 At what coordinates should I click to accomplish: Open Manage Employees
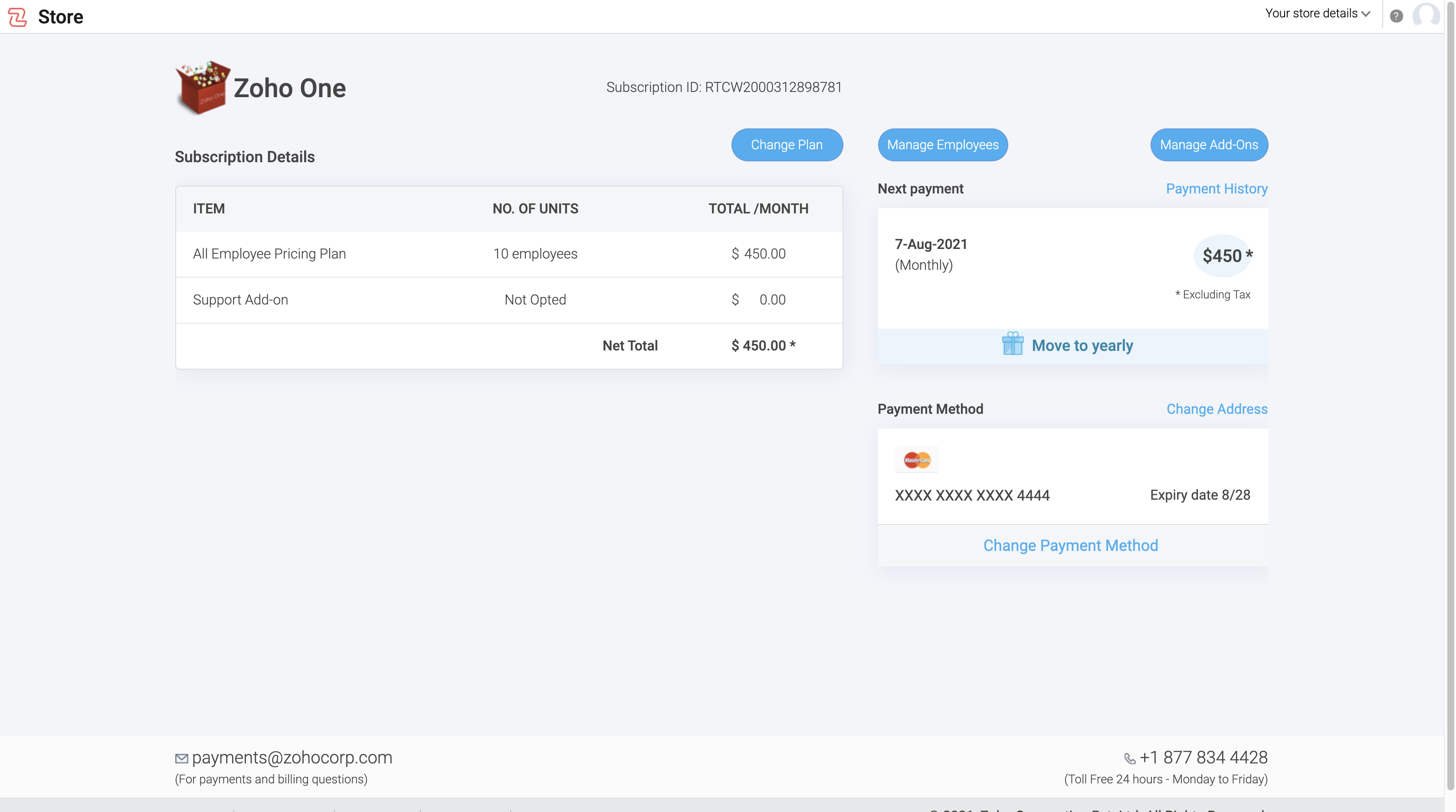[942, 144]
